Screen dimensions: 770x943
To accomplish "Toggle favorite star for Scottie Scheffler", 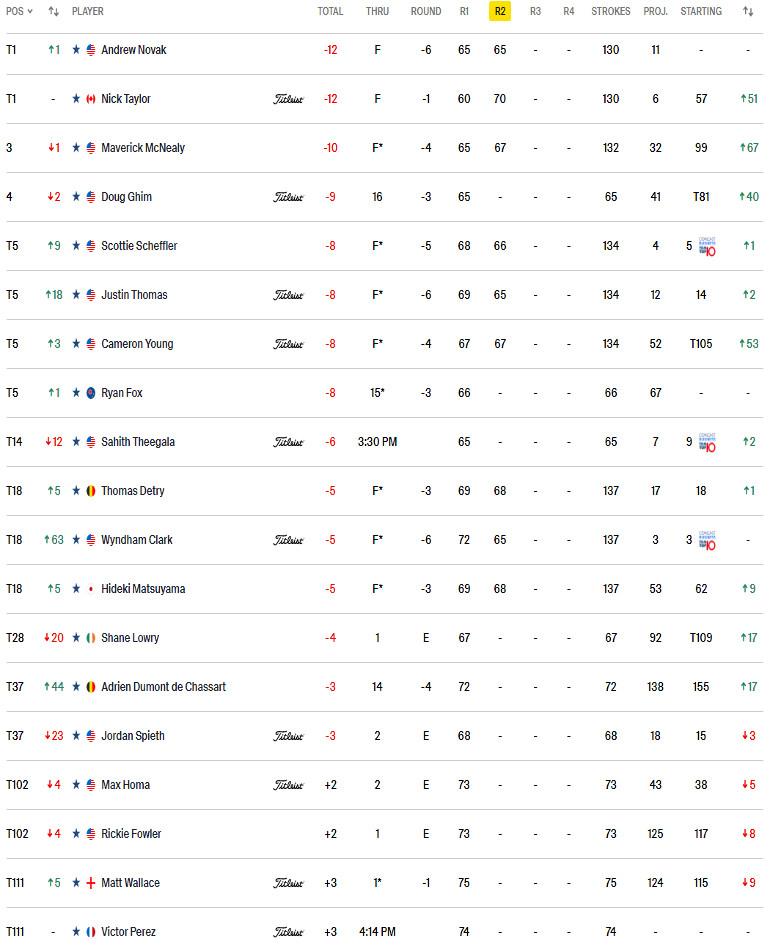I will pos(76,246).
